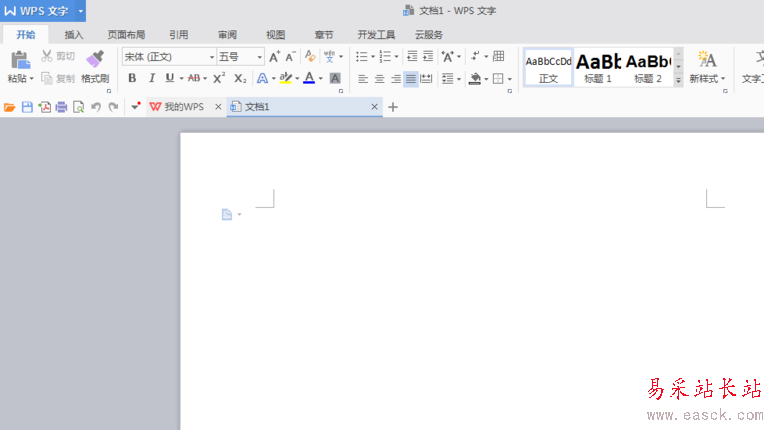Apply blue font color A
Viewport: 764px width, 430px height.
(x=309, y=78)
